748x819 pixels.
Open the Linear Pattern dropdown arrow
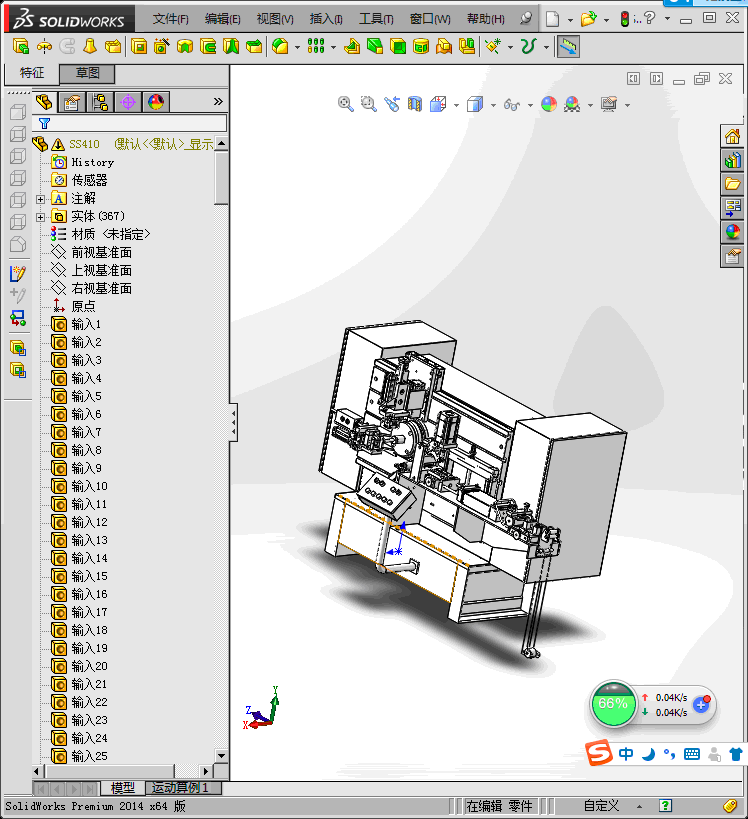[x=333, y=48]
